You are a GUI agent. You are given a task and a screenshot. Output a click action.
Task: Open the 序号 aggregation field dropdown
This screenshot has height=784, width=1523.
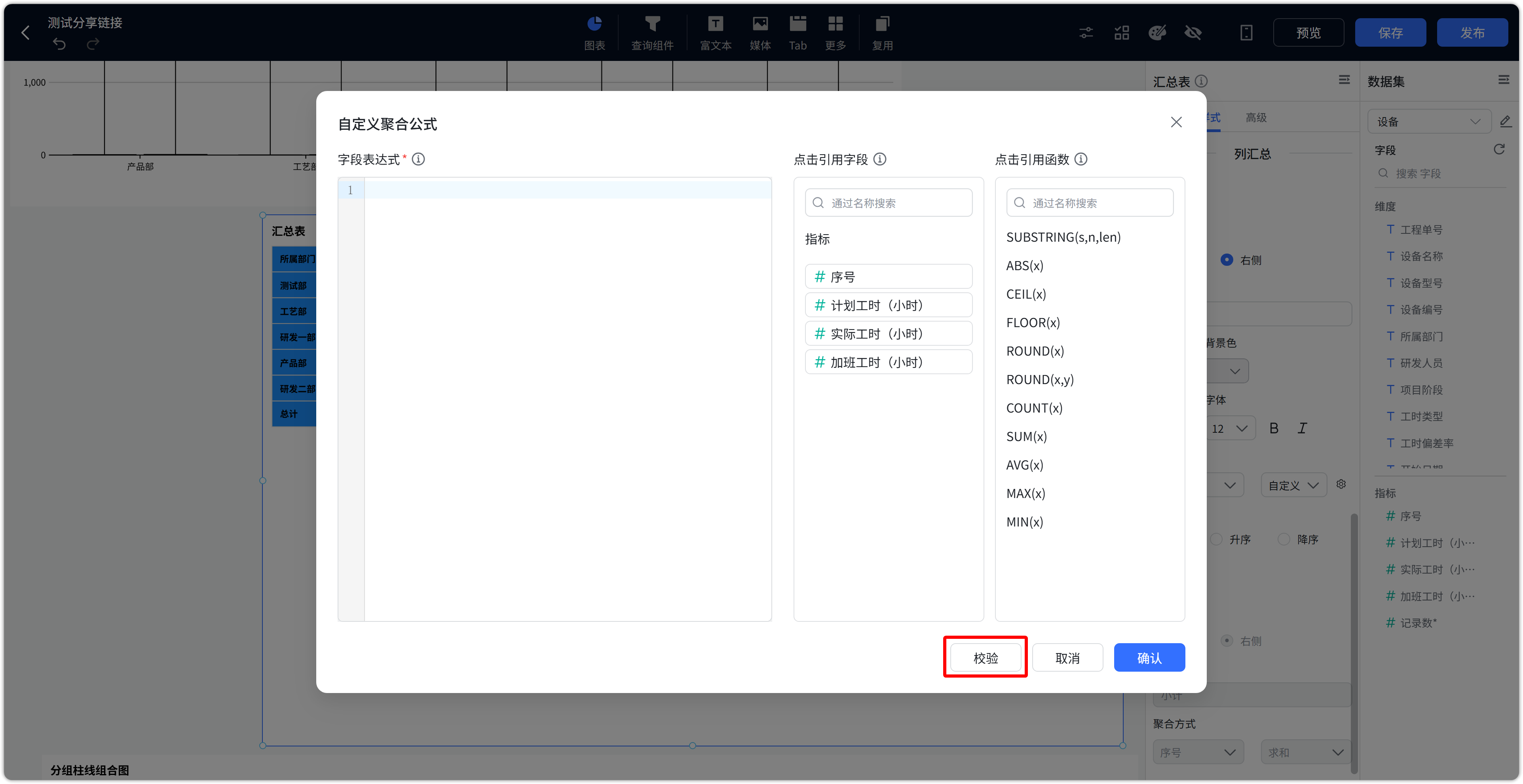coord(1198,752)
